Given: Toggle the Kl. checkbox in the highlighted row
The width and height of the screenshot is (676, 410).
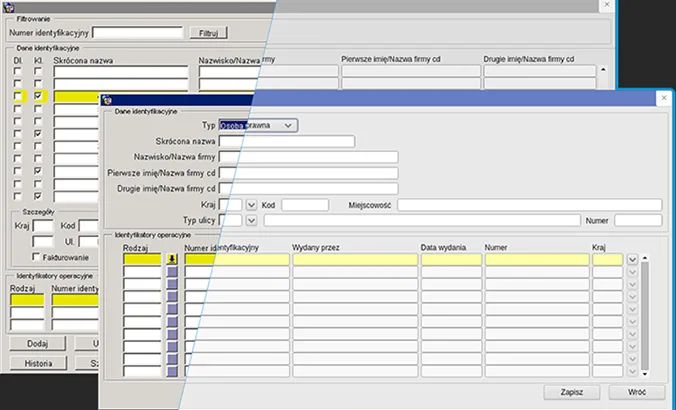Looking at the screenshot, I should pyautogui.click(x=38, y=96).
